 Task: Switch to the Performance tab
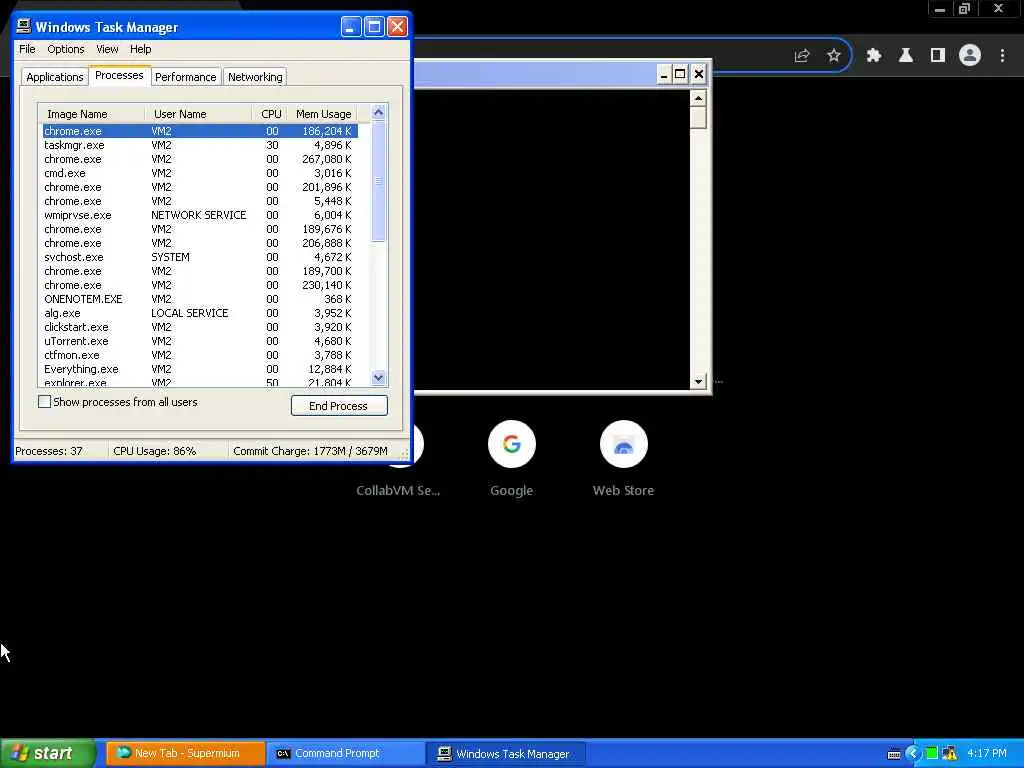coord(185,77)
